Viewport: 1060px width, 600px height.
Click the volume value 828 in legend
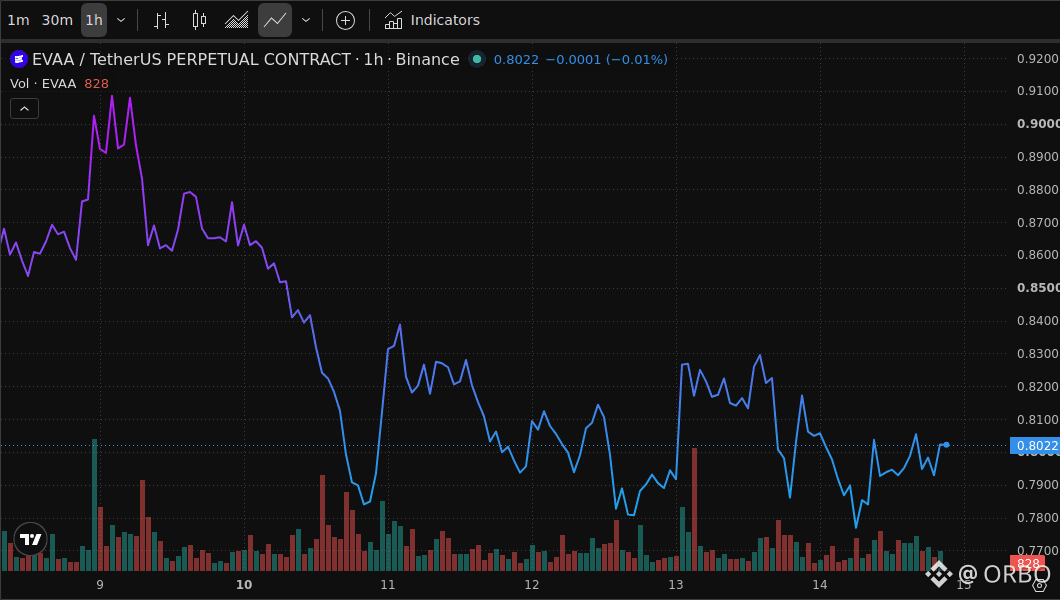[97, 84]
